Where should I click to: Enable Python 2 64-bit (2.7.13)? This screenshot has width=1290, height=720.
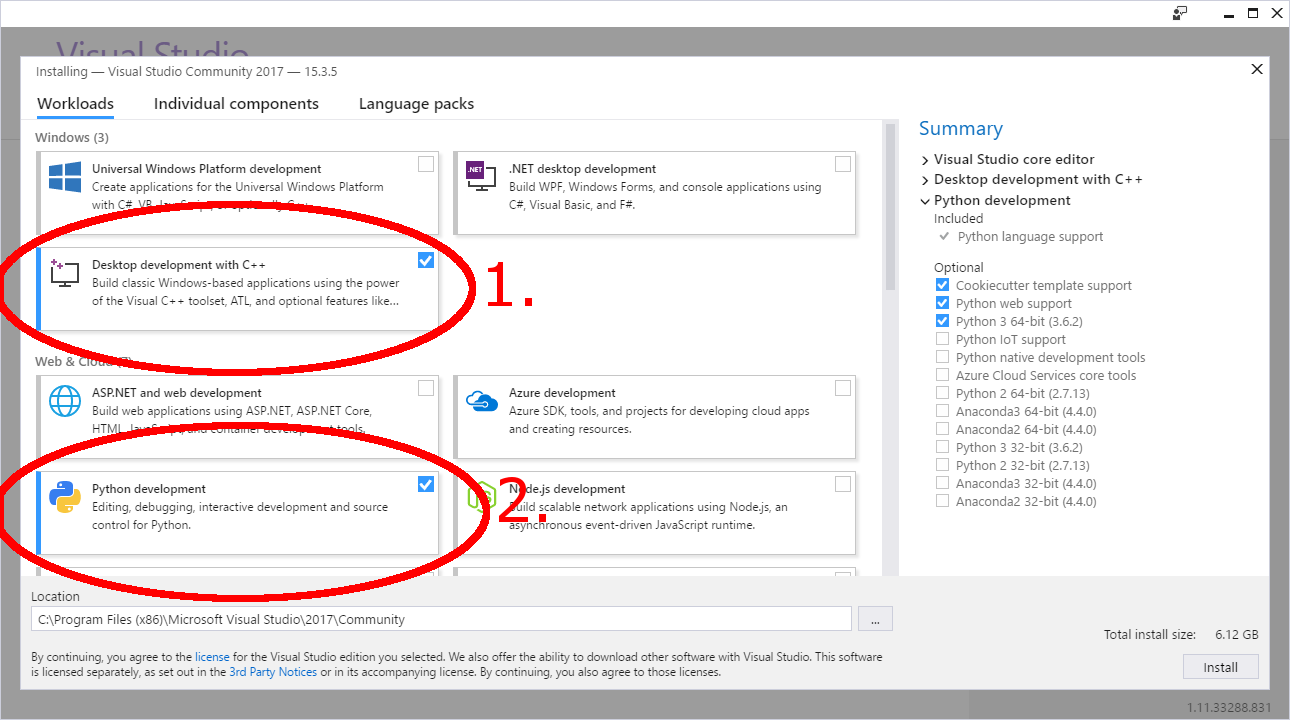point(942,393)
